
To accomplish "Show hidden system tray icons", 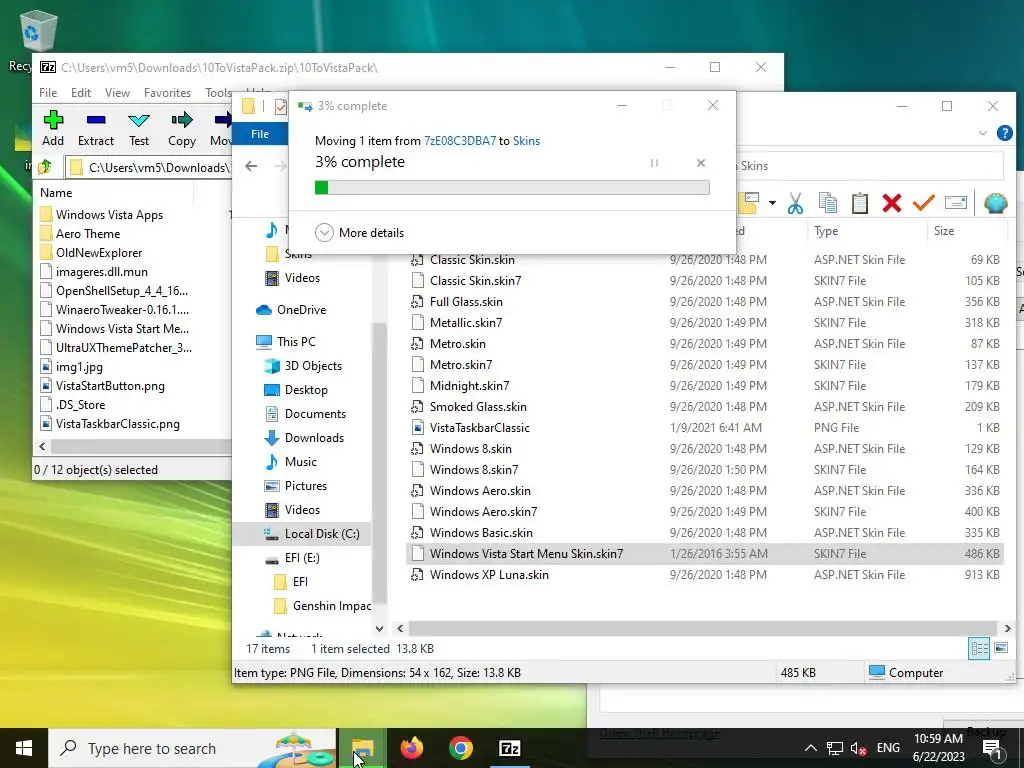I will click(x=810, y=748).
